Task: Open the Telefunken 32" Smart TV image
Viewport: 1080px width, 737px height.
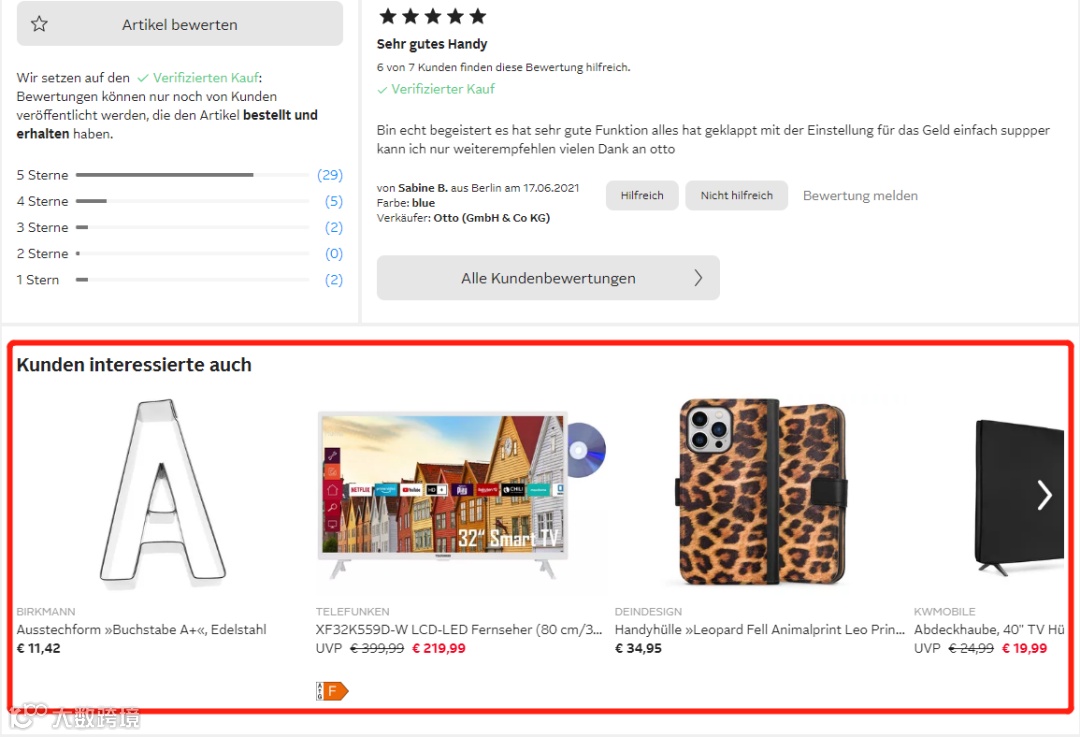Action: tap(460, 495)
